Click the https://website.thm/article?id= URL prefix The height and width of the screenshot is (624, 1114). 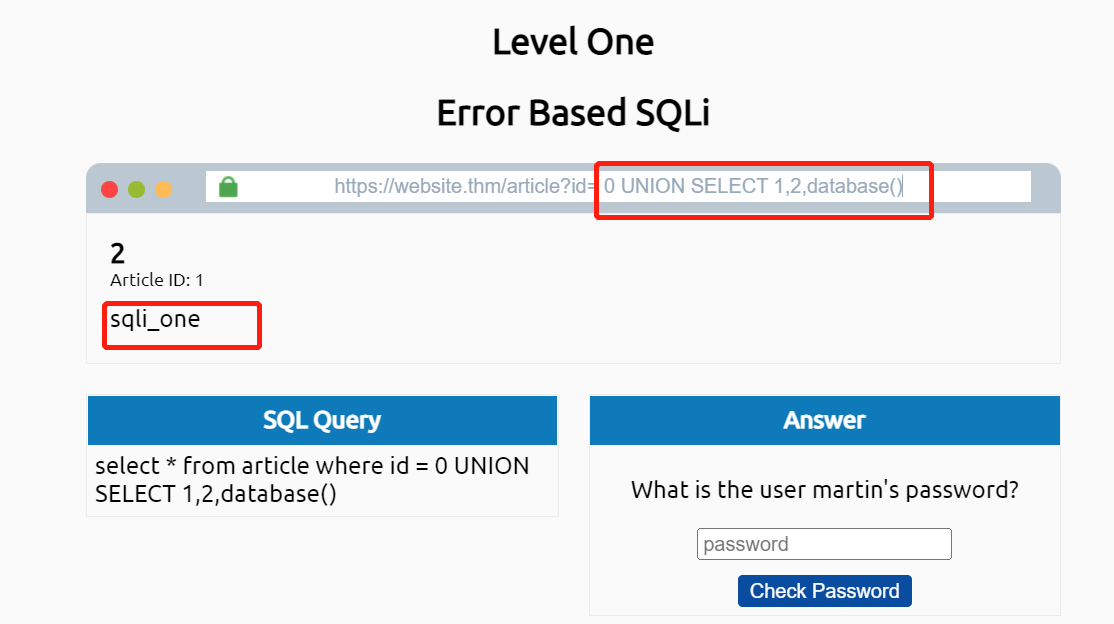[465, 187]
